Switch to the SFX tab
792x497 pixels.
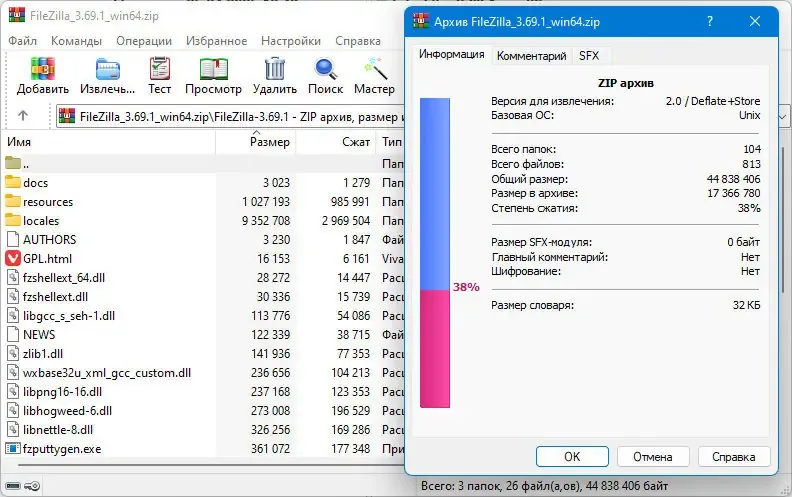[x=589, y=56]
